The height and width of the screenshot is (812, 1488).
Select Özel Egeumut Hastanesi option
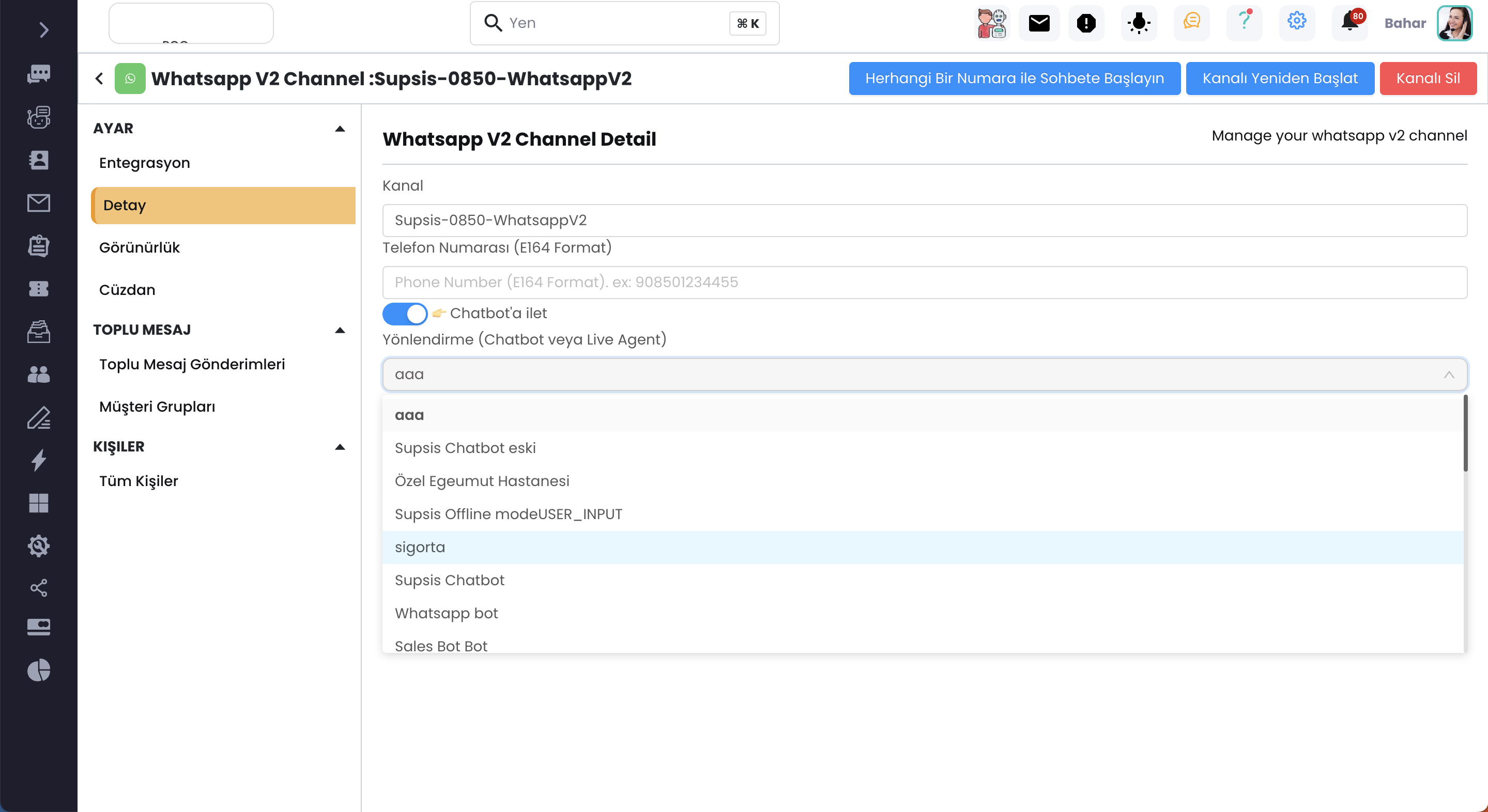tap(923, 481)
